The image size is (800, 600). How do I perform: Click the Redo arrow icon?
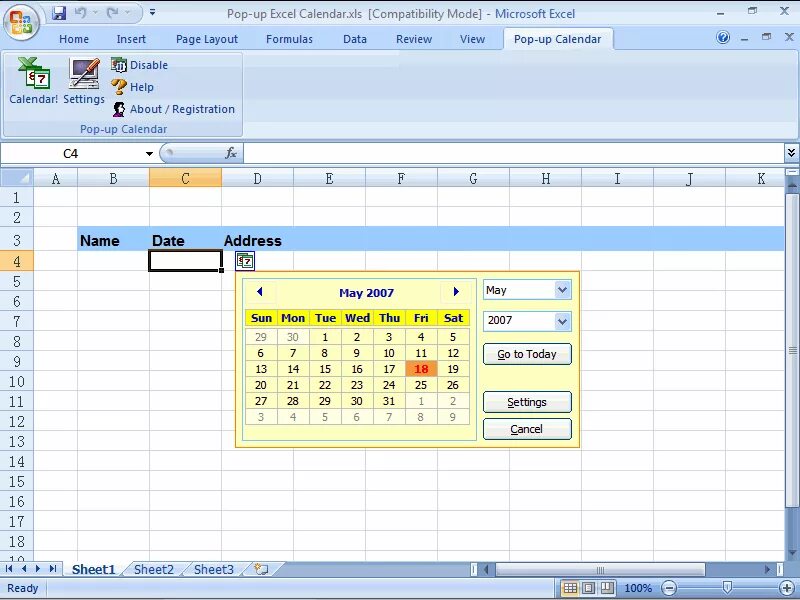click(113, 13)
